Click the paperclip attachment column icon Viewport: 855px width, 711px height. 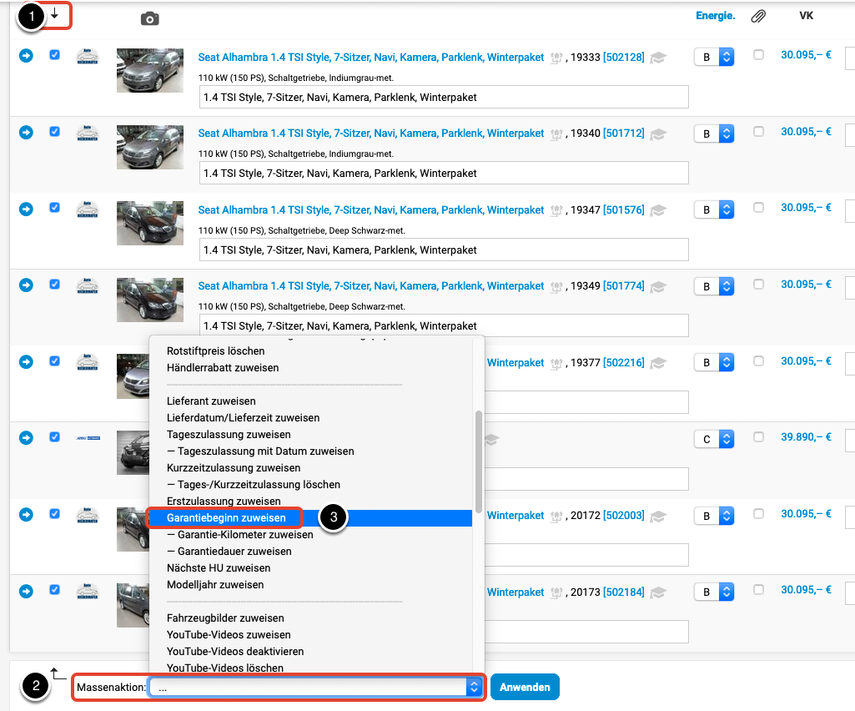(758, 16)
